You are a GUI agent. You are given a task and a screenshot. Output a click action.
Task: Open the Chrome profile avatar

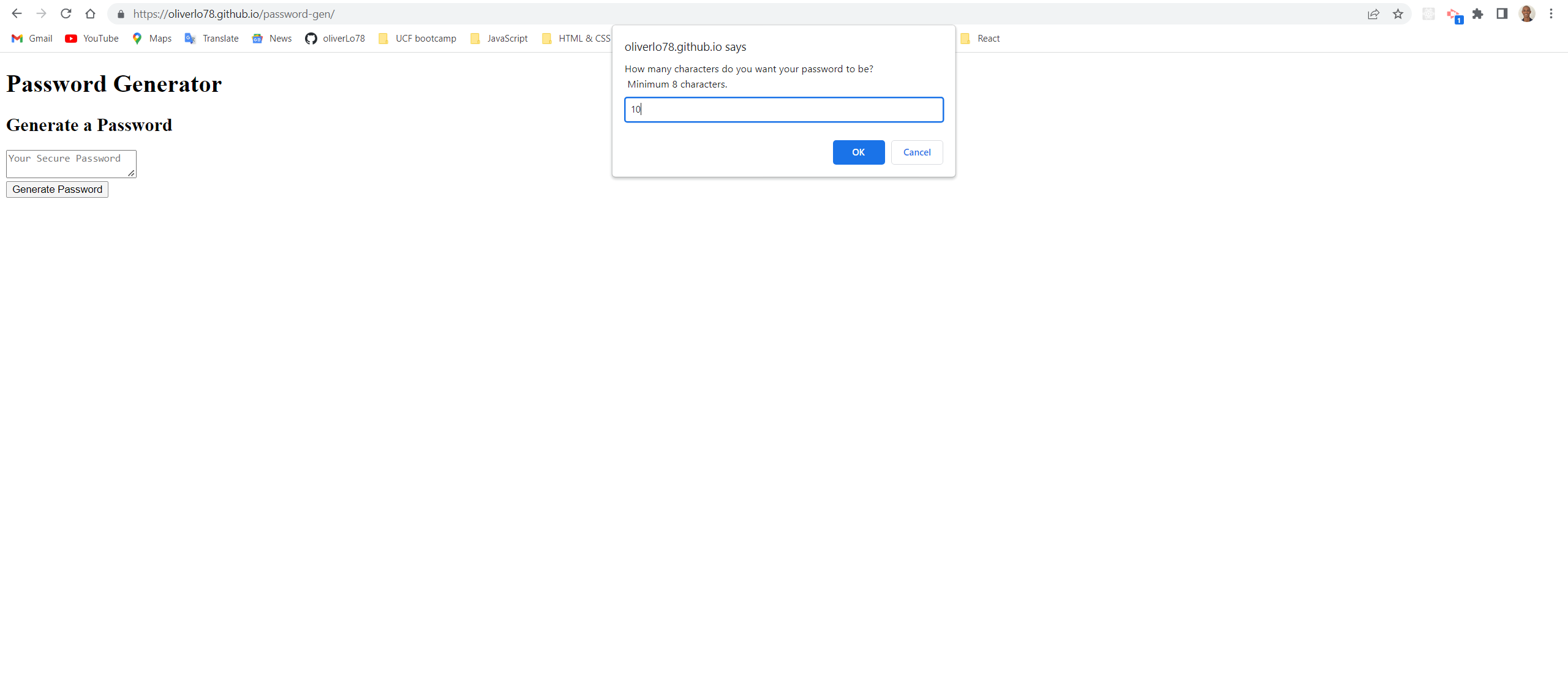pos(1526,13)
